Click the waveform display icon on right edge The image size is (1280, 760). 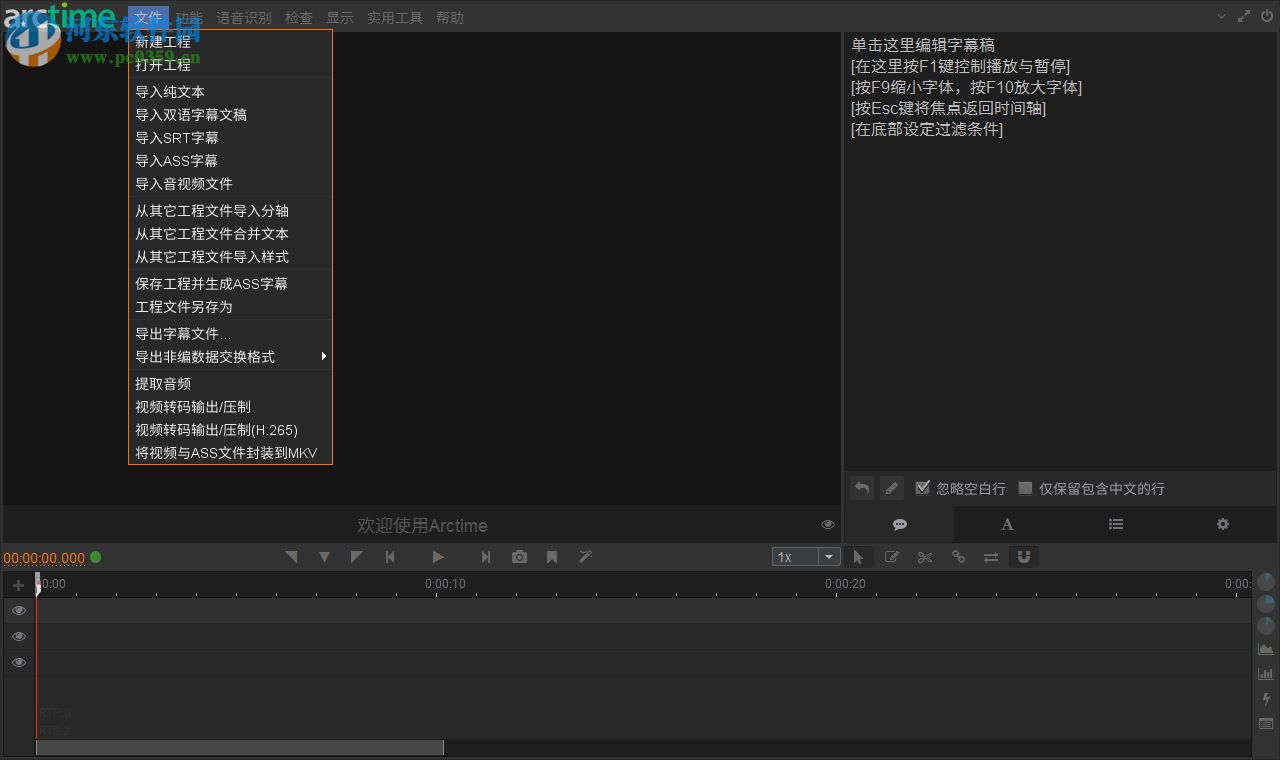pyautogui.click(x=1266, y=648)
